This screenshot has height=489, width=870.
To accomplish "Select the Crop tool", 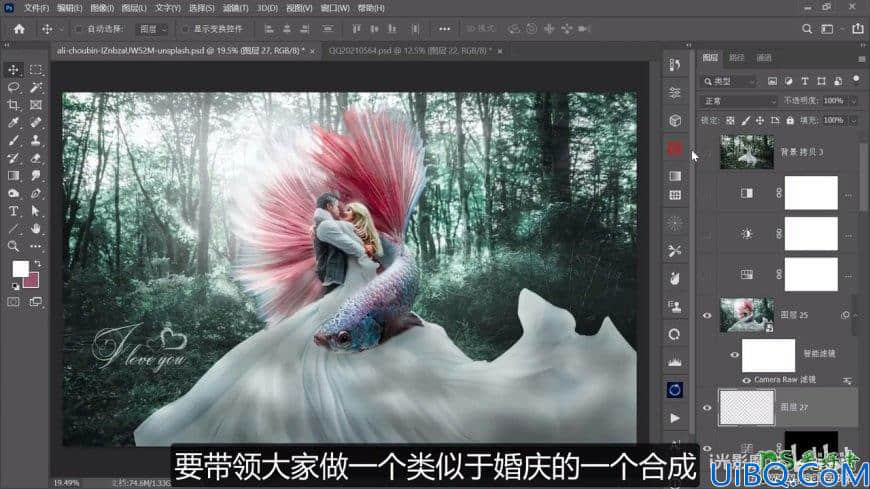I will tap(13, 105).
